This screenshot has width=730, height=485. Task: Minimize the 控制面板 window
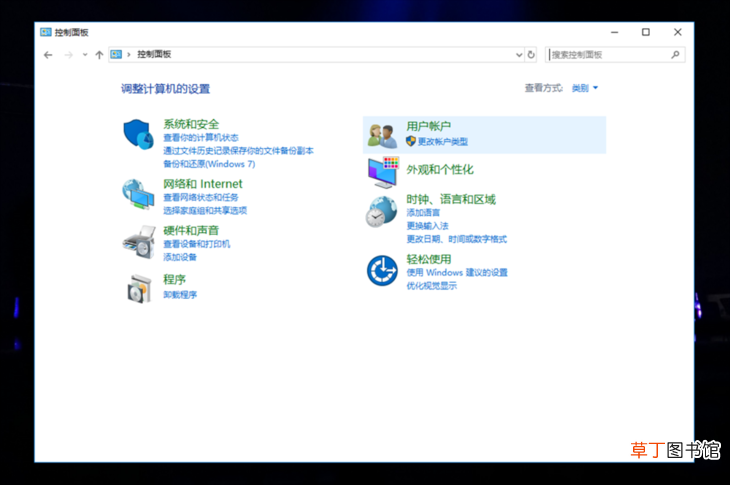615,32
